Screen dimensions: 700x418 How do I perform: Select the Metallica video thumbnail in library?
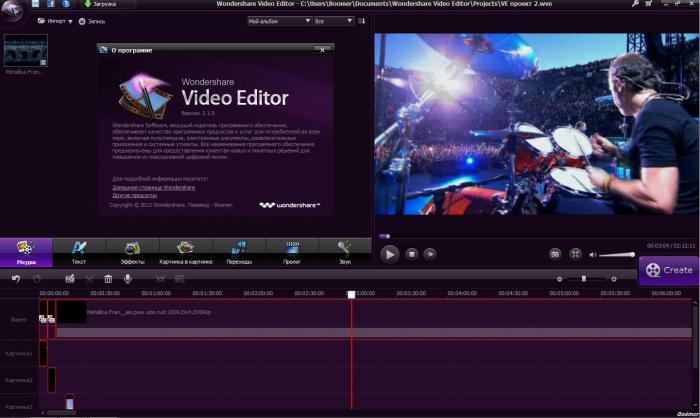(x=25, y=50)
